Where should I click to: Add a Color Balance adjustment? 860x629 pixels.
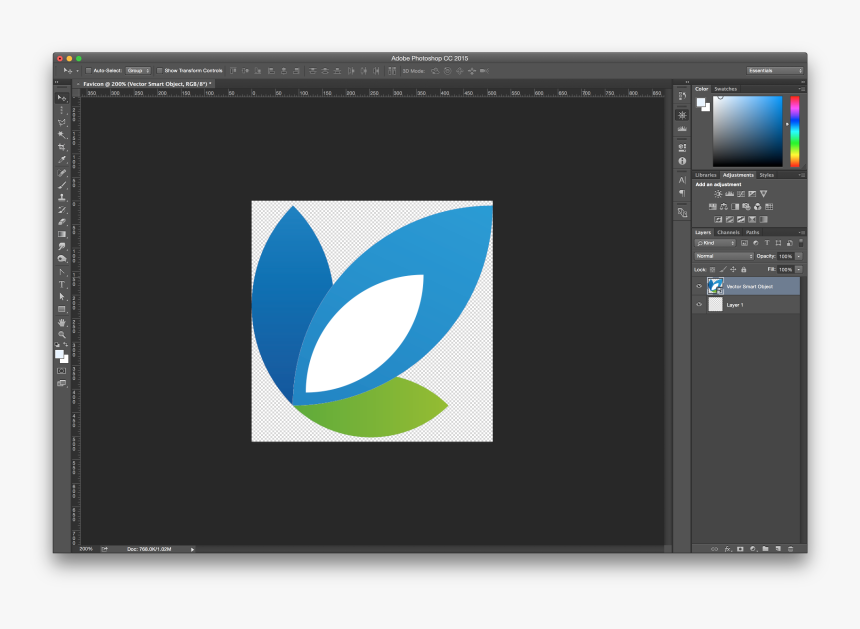point(724,207)
